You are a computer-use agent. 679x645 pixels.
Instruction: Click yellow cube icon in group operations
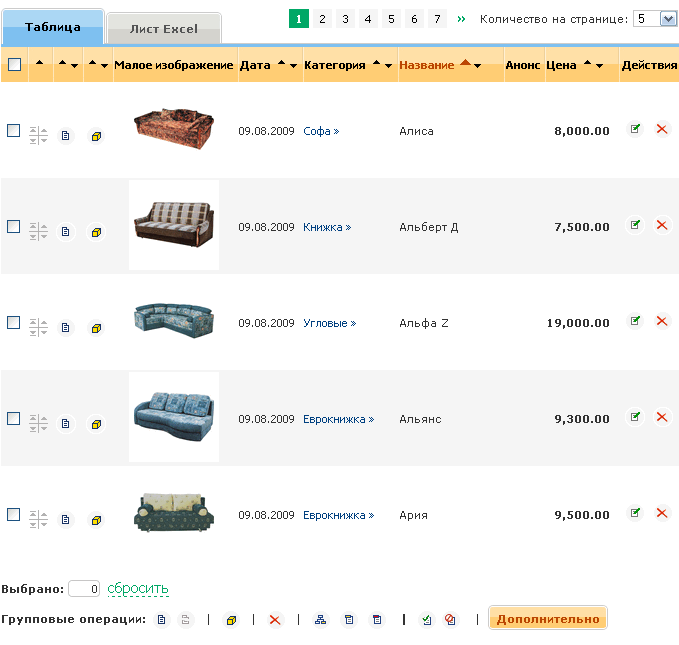[x=231, y=620]
